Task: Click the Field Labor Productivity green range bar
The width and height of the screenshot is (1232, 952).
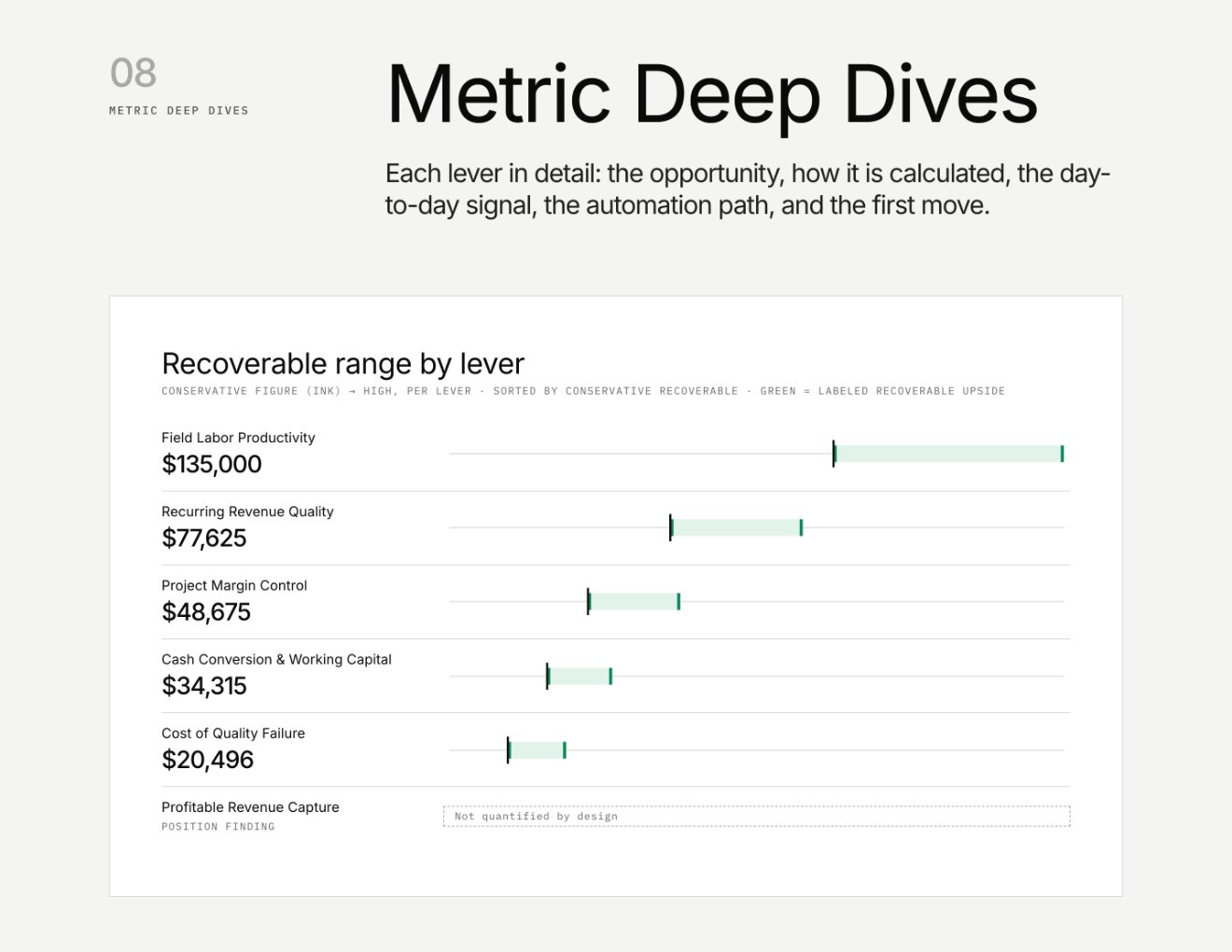Action: coord(948,454)
